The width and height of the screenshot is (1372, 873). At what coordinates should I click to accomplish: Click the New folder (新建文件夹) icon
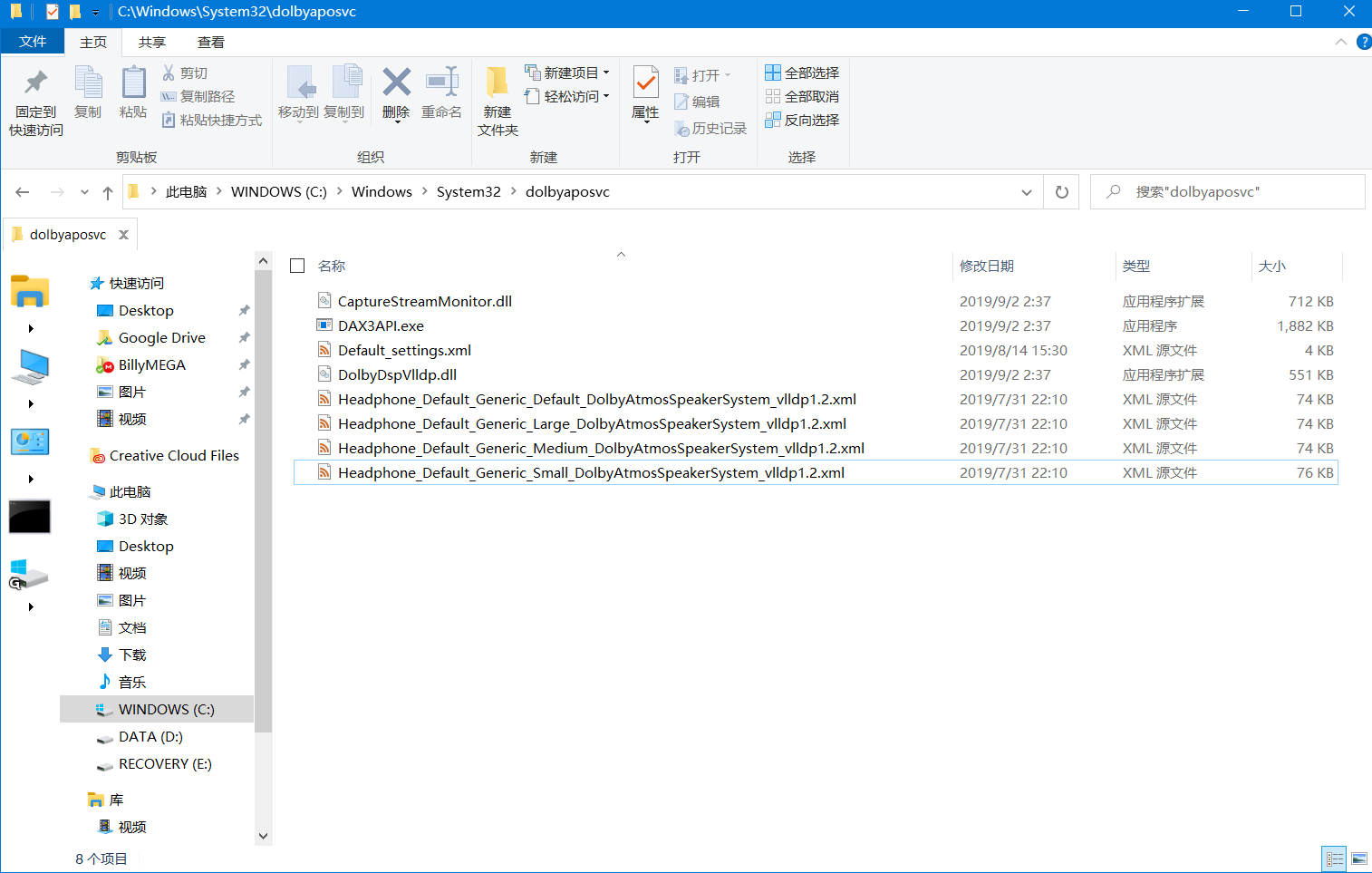click(x=498, y=82)
